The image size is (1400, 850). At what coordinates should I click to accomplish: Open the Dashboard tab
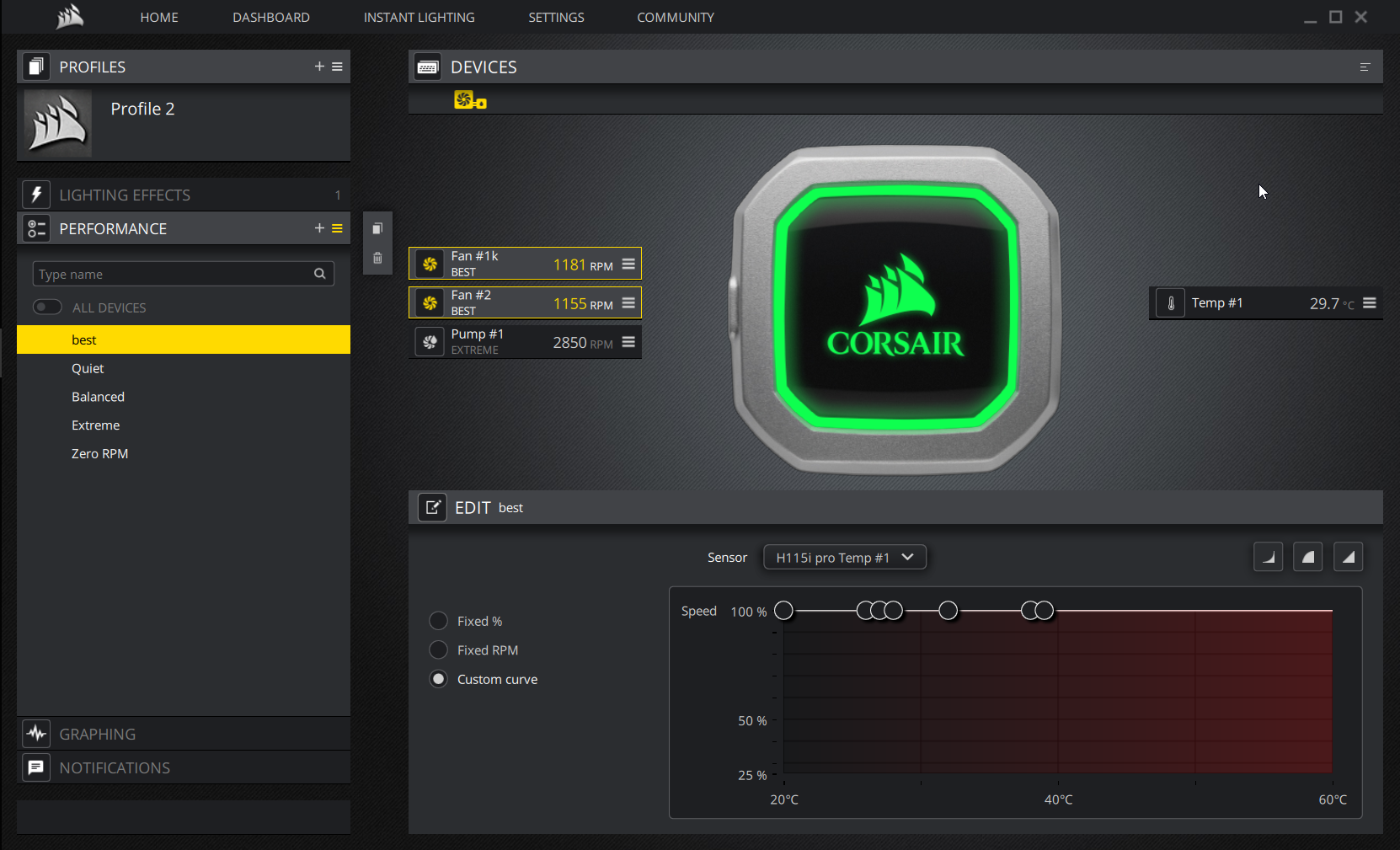pyautogui.click(x=271, y=17)
